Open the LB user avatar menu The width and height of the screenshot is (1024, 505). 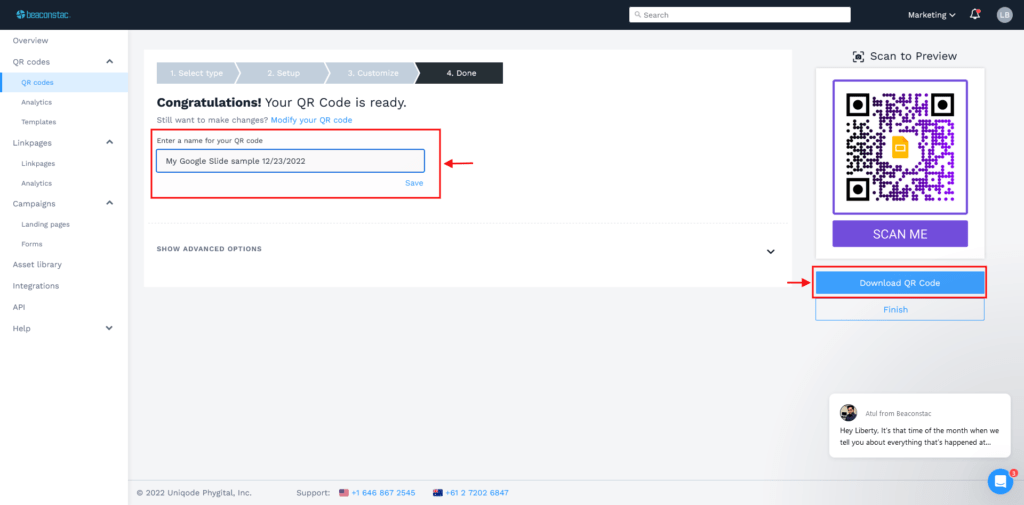(x=1004, y=14)
